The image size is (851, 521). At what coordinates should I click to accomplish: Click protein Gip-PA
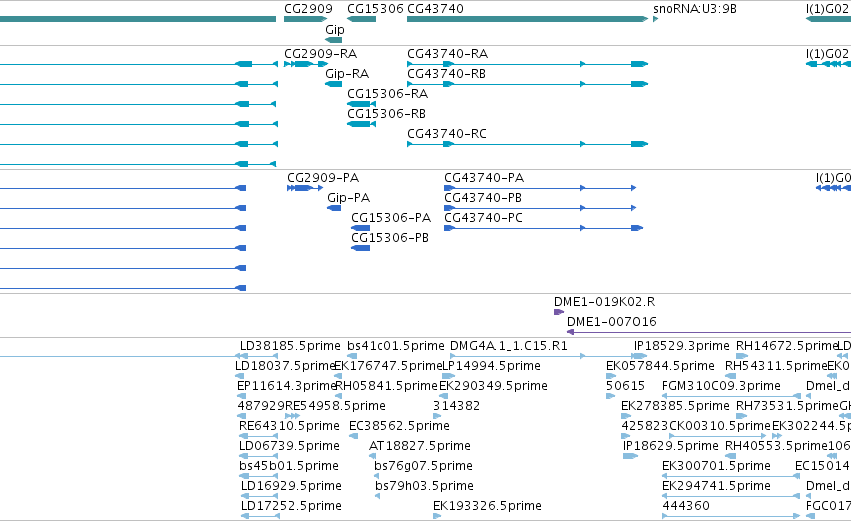click(x=348, y=198)
